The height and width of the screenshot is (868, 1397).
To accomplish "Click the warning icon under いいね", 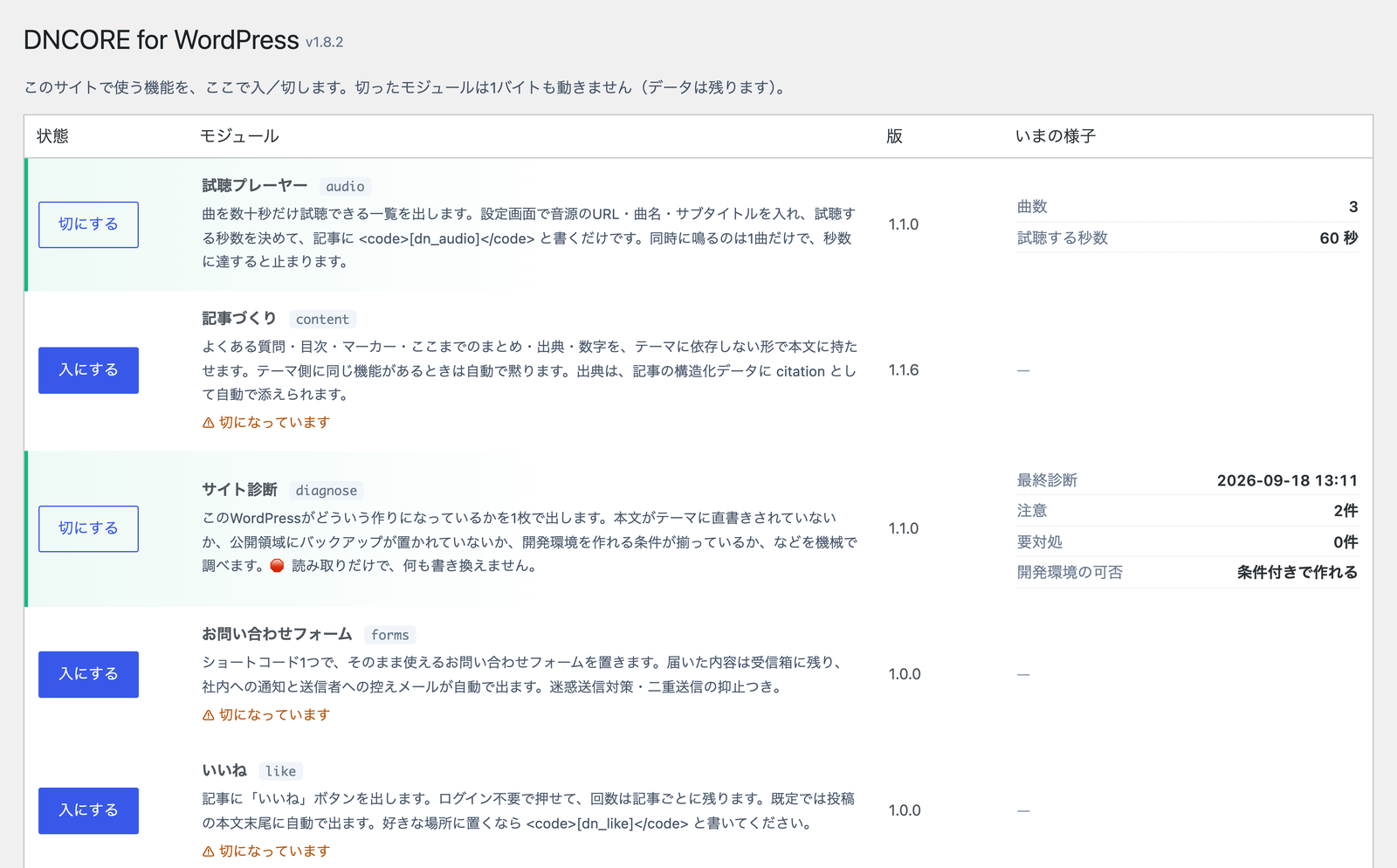I will [x=208, y=851].
